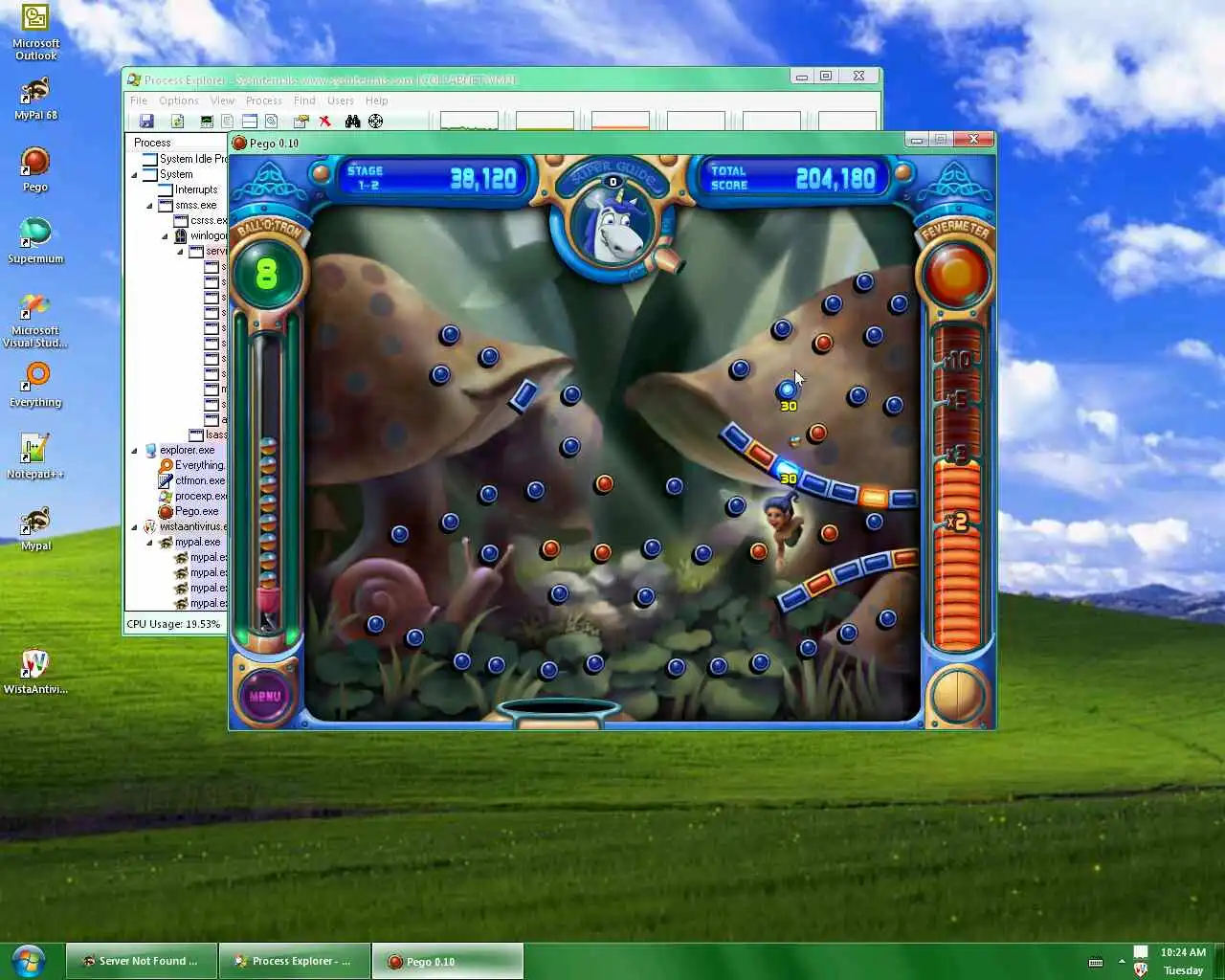Click the green ball counter showing 8

coord(267,275)
